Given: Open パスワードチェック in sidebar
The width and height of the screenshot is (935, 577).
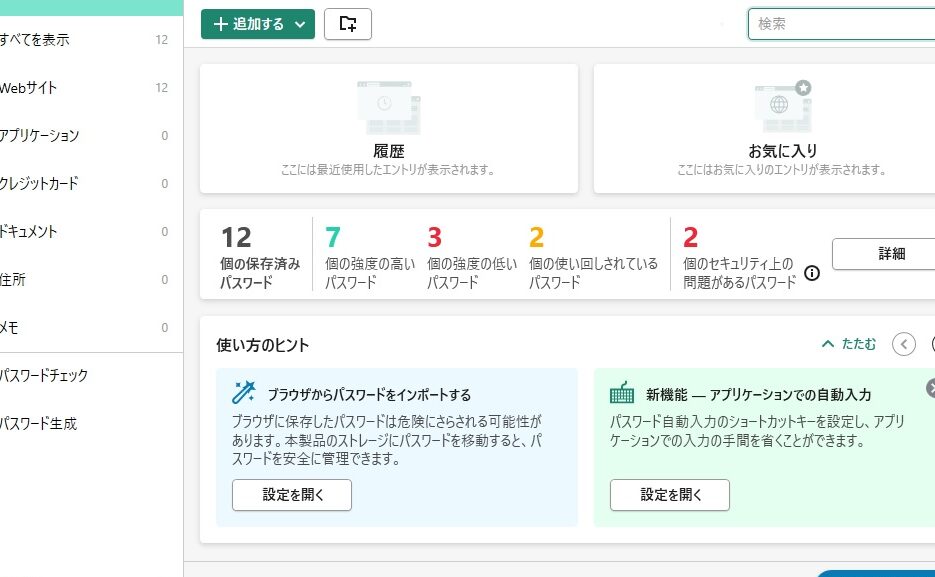Looking at the screenshot, I should [x=44, y=376].
